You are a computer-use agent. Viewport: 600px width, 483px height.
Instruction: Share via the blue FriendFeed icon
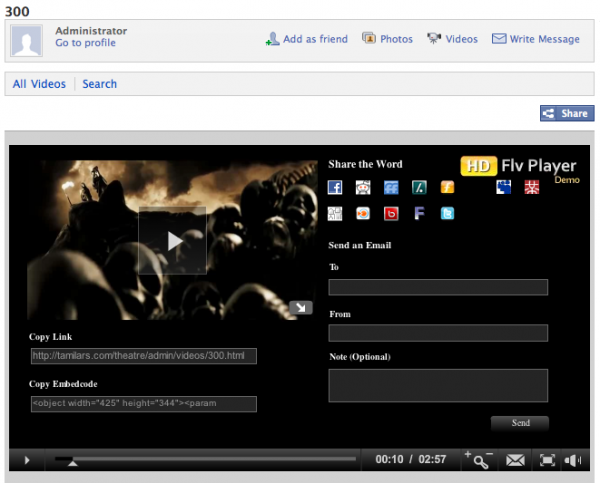[391, 188]
